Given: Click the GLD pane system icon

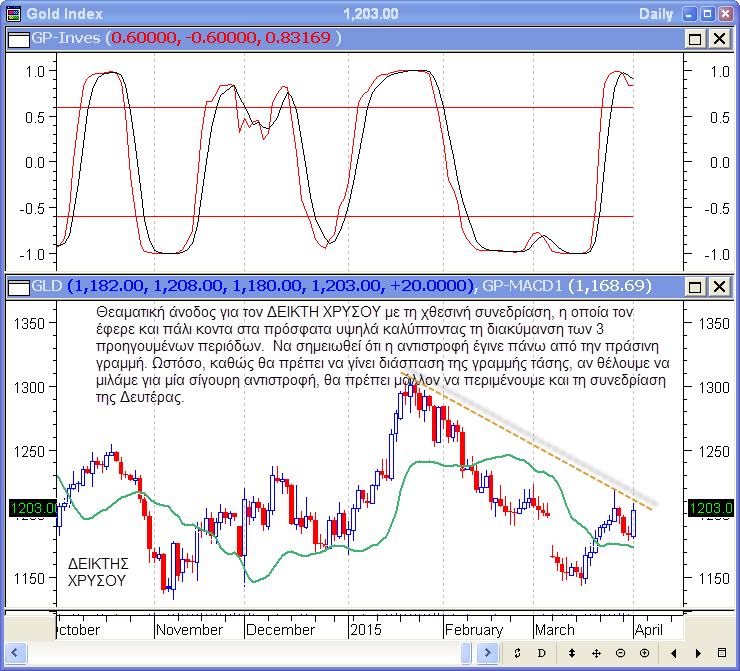Looking at the screenshot, I should coord(19,286).
